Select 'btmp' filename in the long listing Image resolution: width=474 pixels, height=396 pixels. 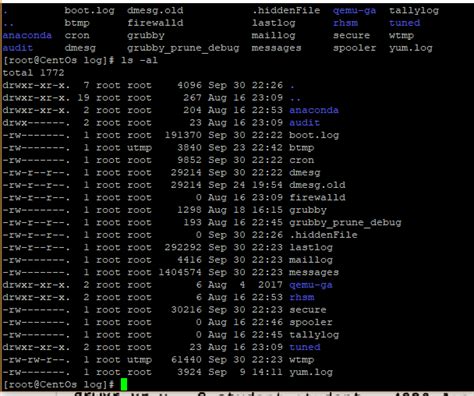(301, 148)
